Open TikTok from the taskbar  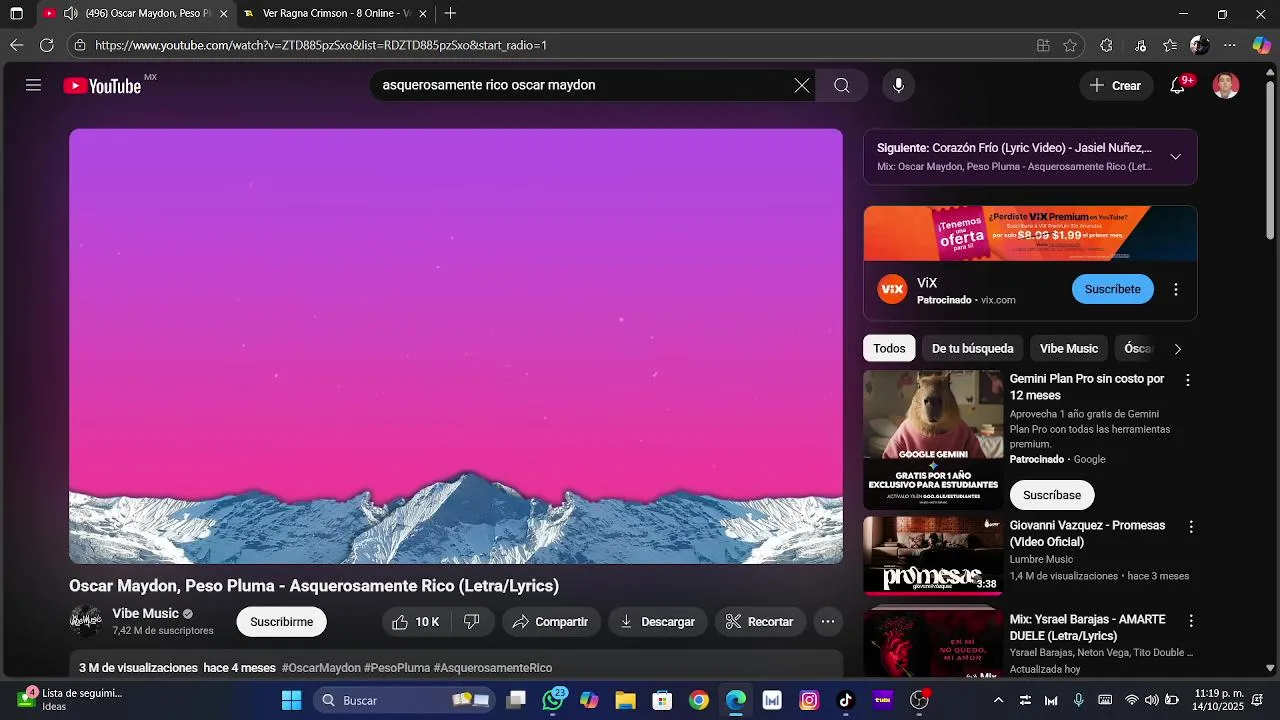tap(846, 700)
